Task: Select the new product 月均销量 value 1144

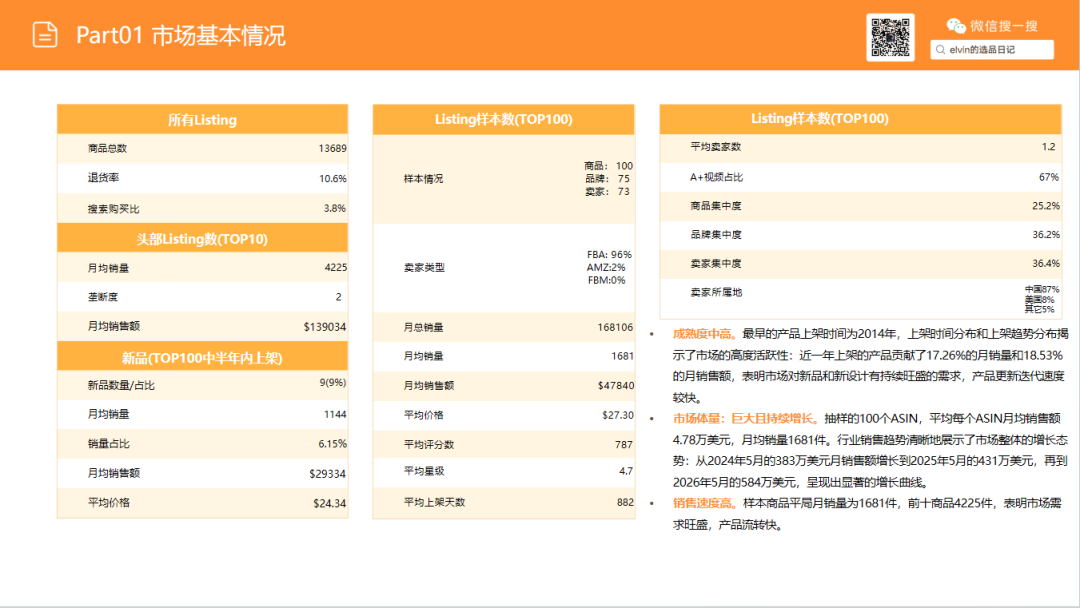Action: click(x=335, y=414)
